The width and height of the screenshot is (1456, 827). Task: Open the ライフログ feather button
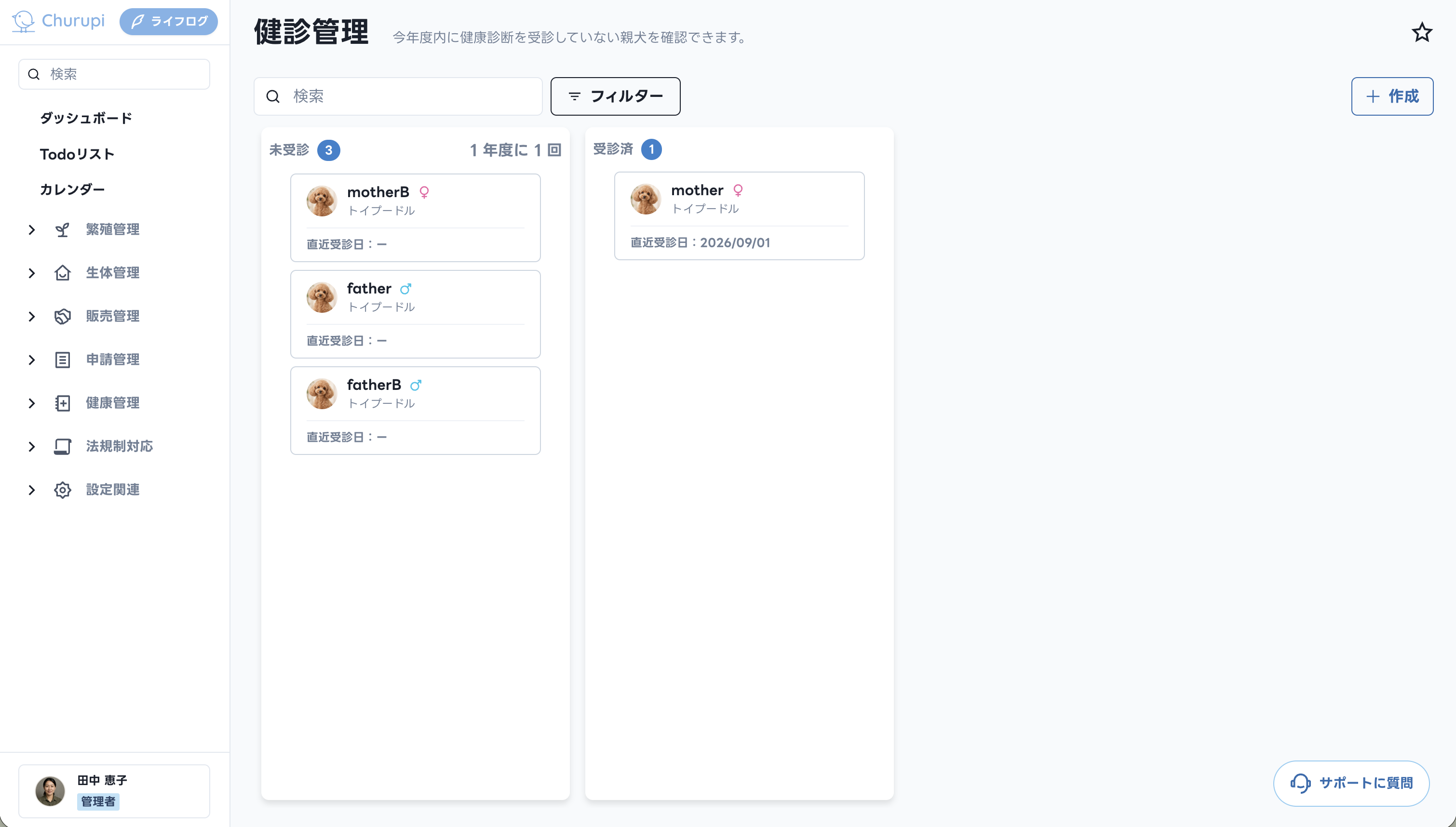169,22
